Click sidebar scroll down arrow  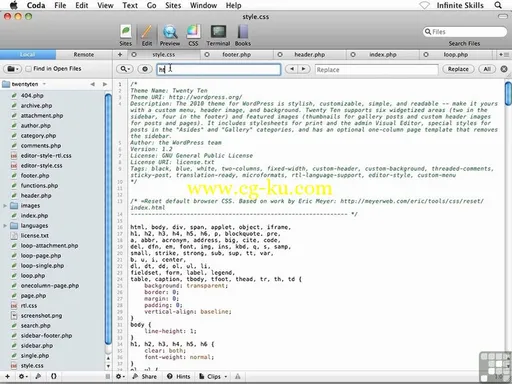click(108, 366)
